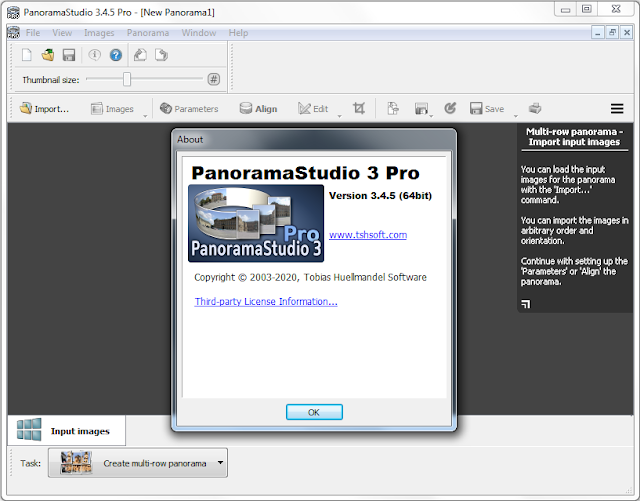Click the Save toolbar button
This screenshot has width=640, height=501.
(x=487, y=109)
